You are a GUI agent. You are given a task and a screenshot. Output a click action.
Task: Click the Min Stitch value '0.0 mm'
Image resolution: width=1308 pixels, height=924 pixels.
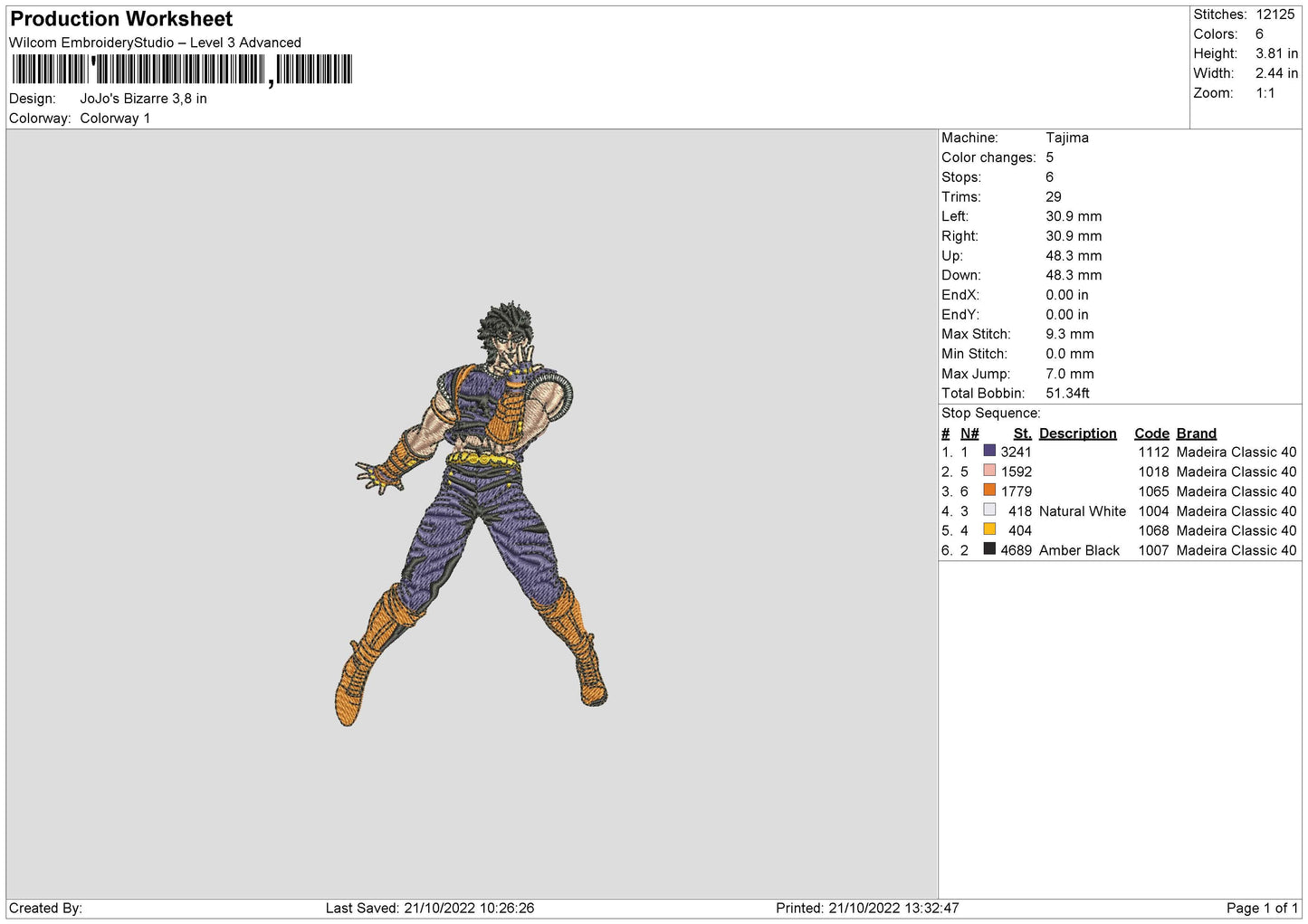click(1069, 354)
